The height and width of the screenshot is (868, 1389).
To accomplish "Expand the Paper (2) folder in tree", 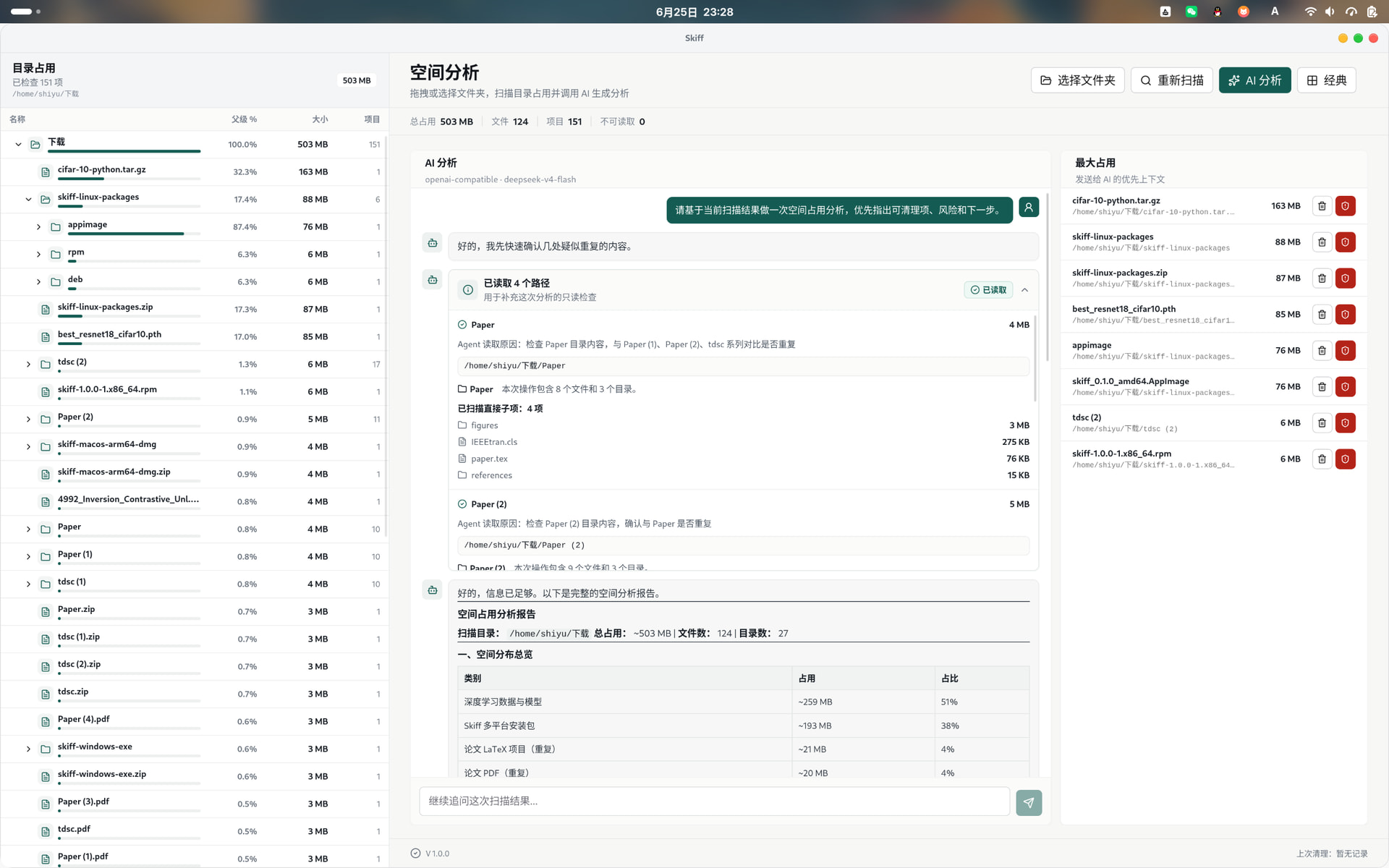I will (28, 420).
